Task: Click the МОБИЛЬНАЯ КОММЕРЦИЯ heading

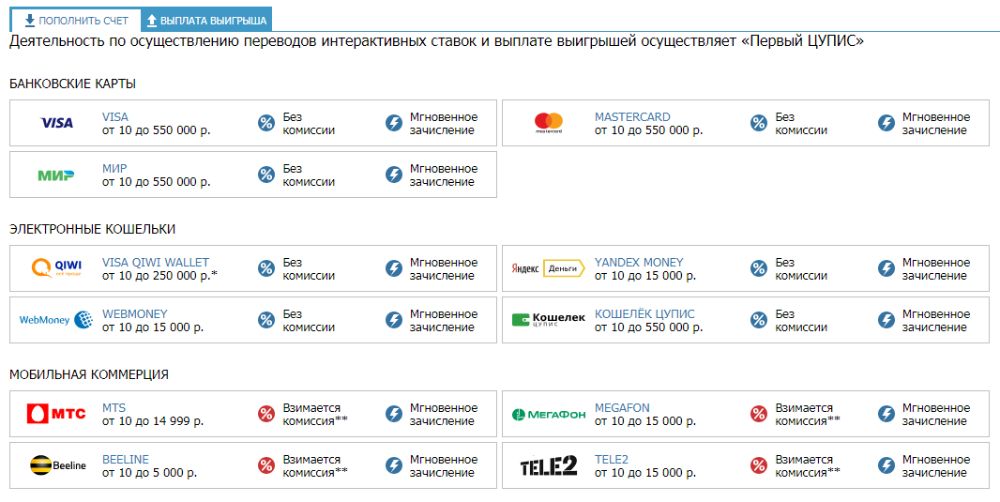Action: pyautogui.click(x=89, y=375)
